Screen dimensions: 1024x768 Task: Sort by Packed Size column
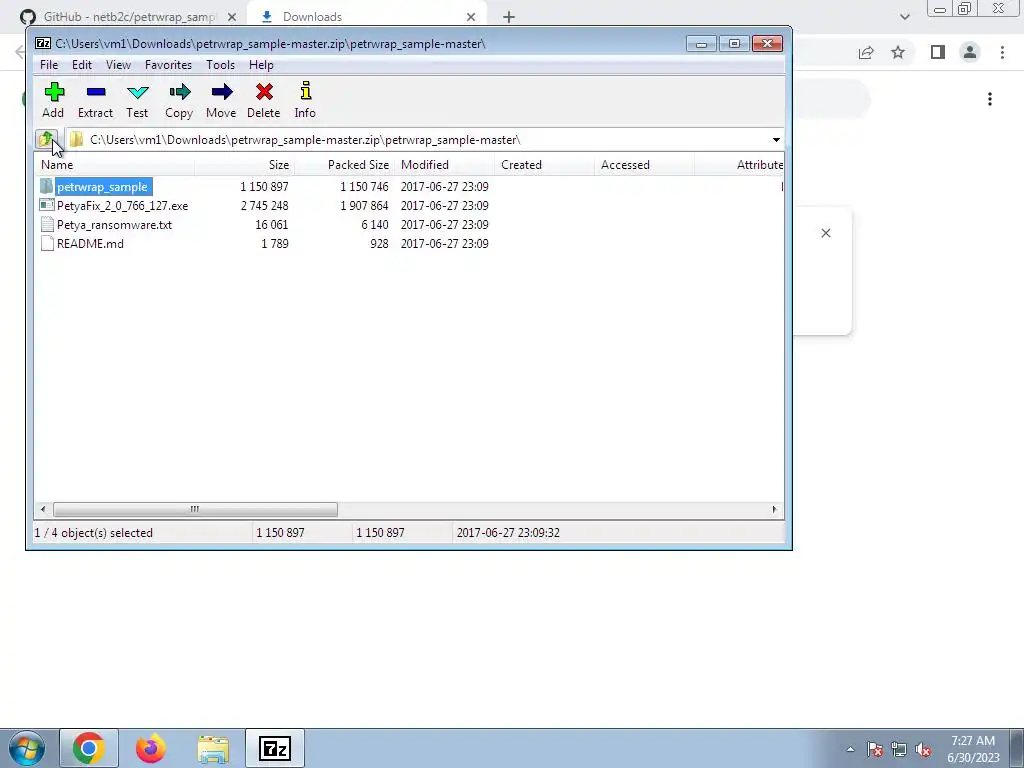click(344, 165)
